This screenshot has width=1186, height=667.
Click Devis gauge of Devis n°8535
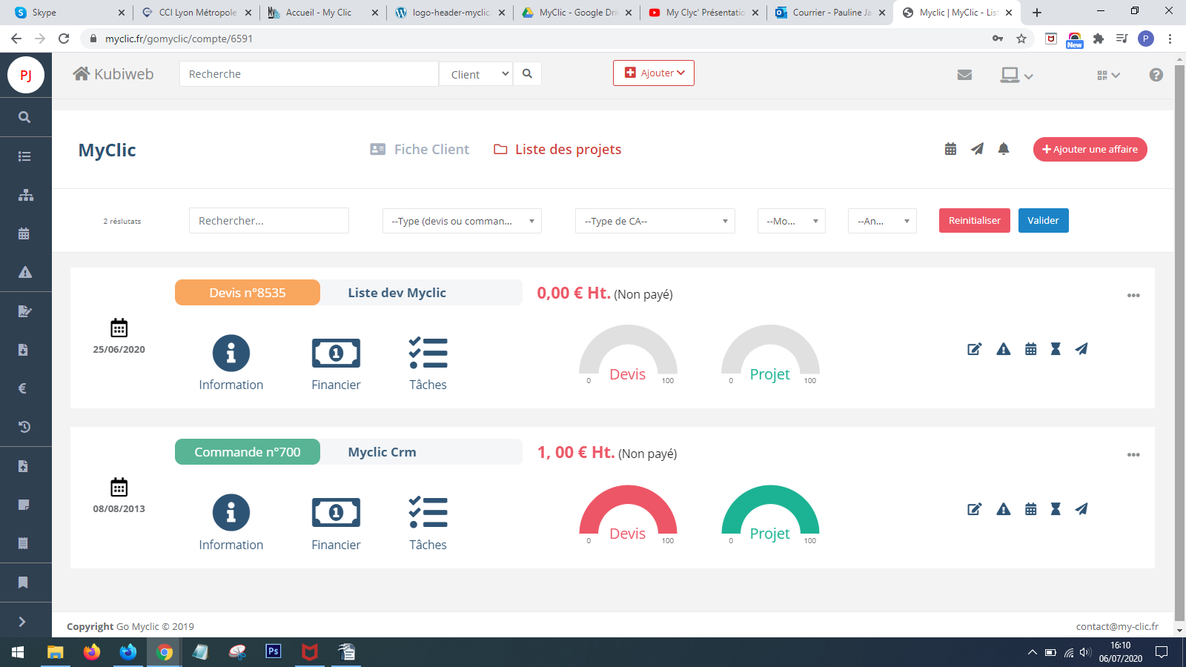(x=628, y=355)
